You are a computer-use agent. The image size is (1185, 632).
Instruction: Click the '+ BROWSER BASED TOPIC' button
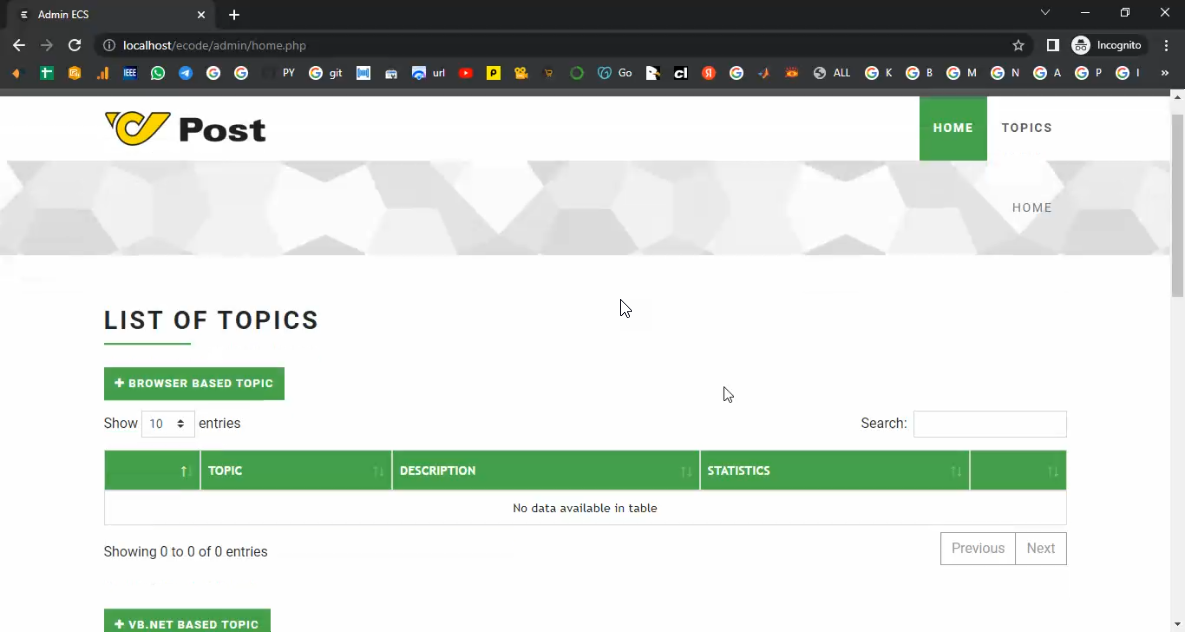(x=194, y=383)
